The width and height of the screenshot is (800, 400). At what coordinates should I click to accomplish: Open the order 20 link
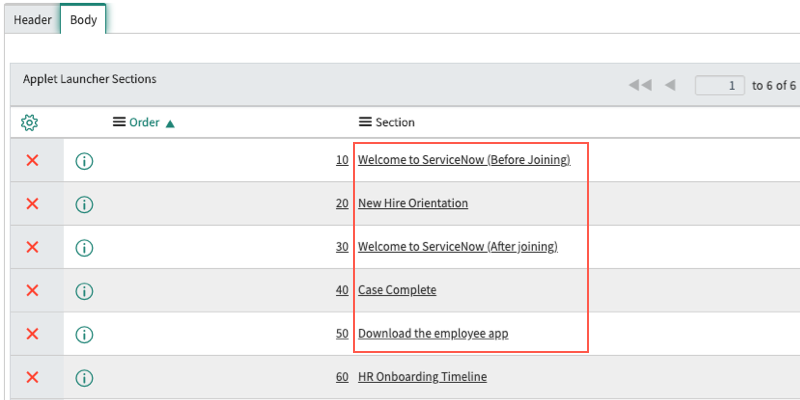tap(342, 204)
